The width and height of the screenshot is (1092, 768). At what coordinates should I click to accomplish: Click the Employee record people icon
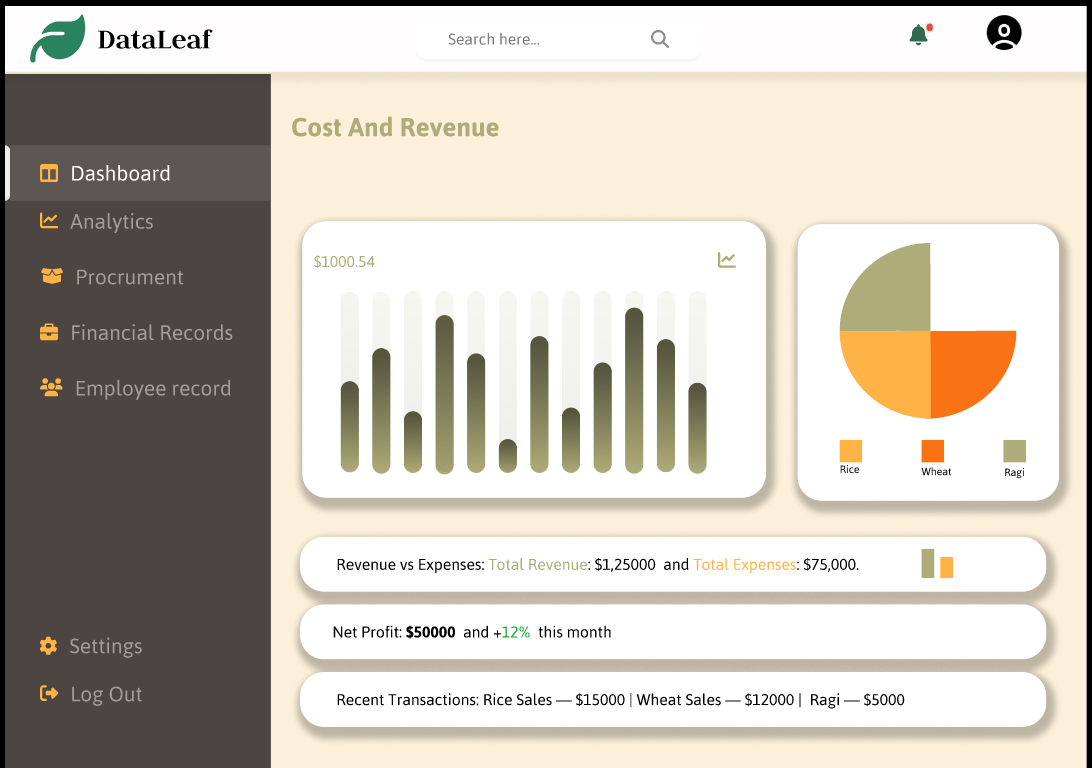[x=51, y=387]
